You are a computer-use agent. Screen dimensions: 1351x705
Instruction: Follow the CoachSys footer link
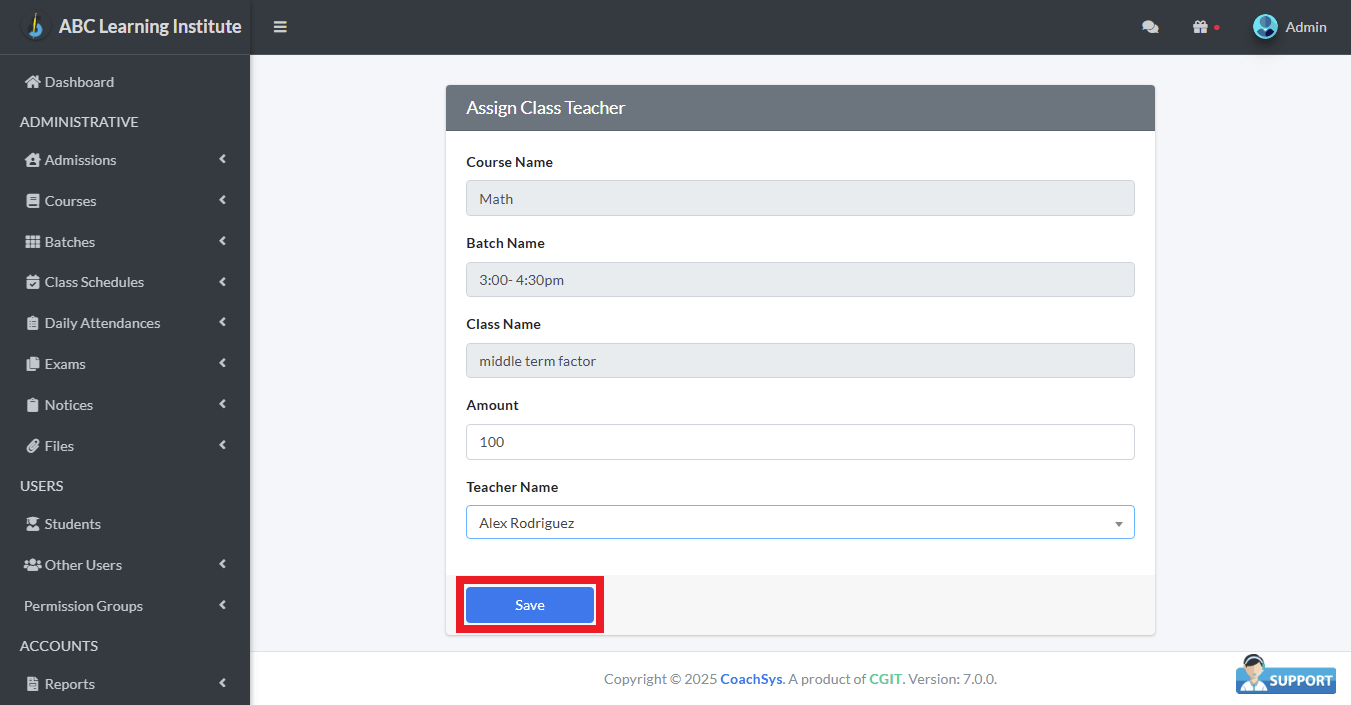(x=751, y=679)
